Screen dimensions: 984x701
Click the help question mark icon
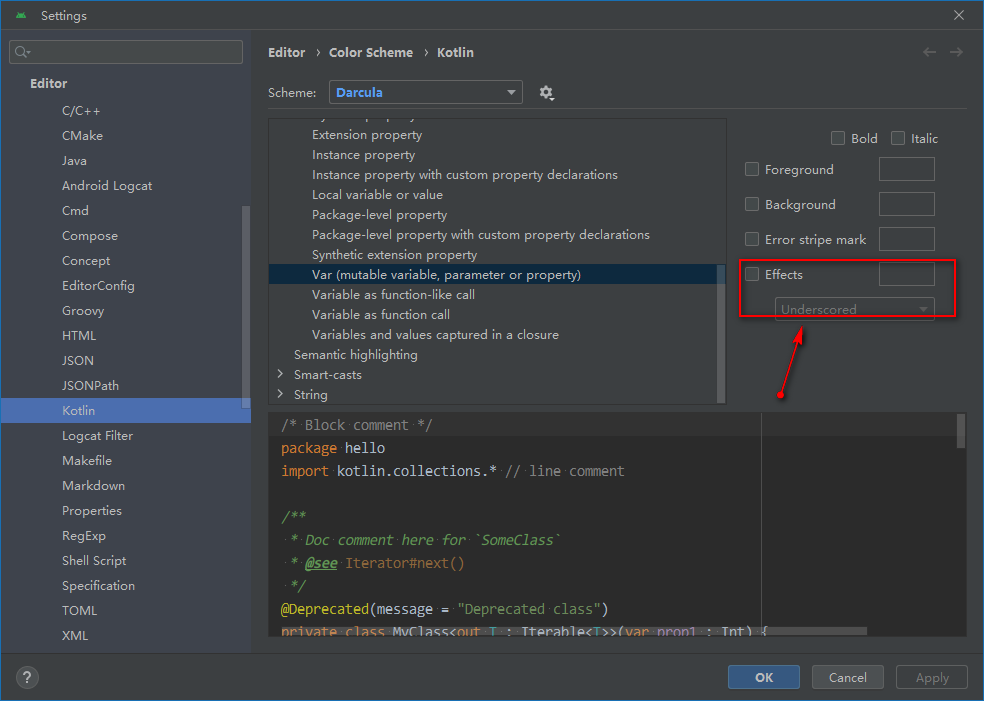point(27,677)
